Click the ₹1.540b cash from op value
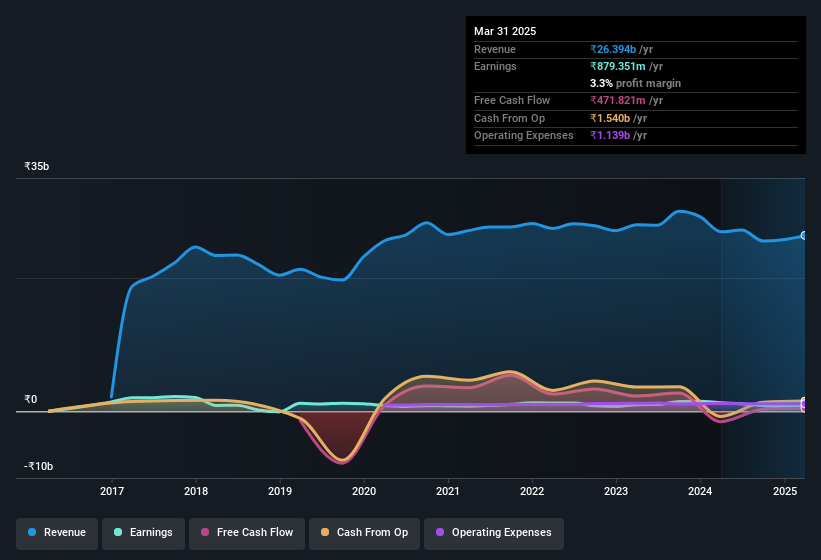This screenshot has width=821, height=560. pos(610,118)
